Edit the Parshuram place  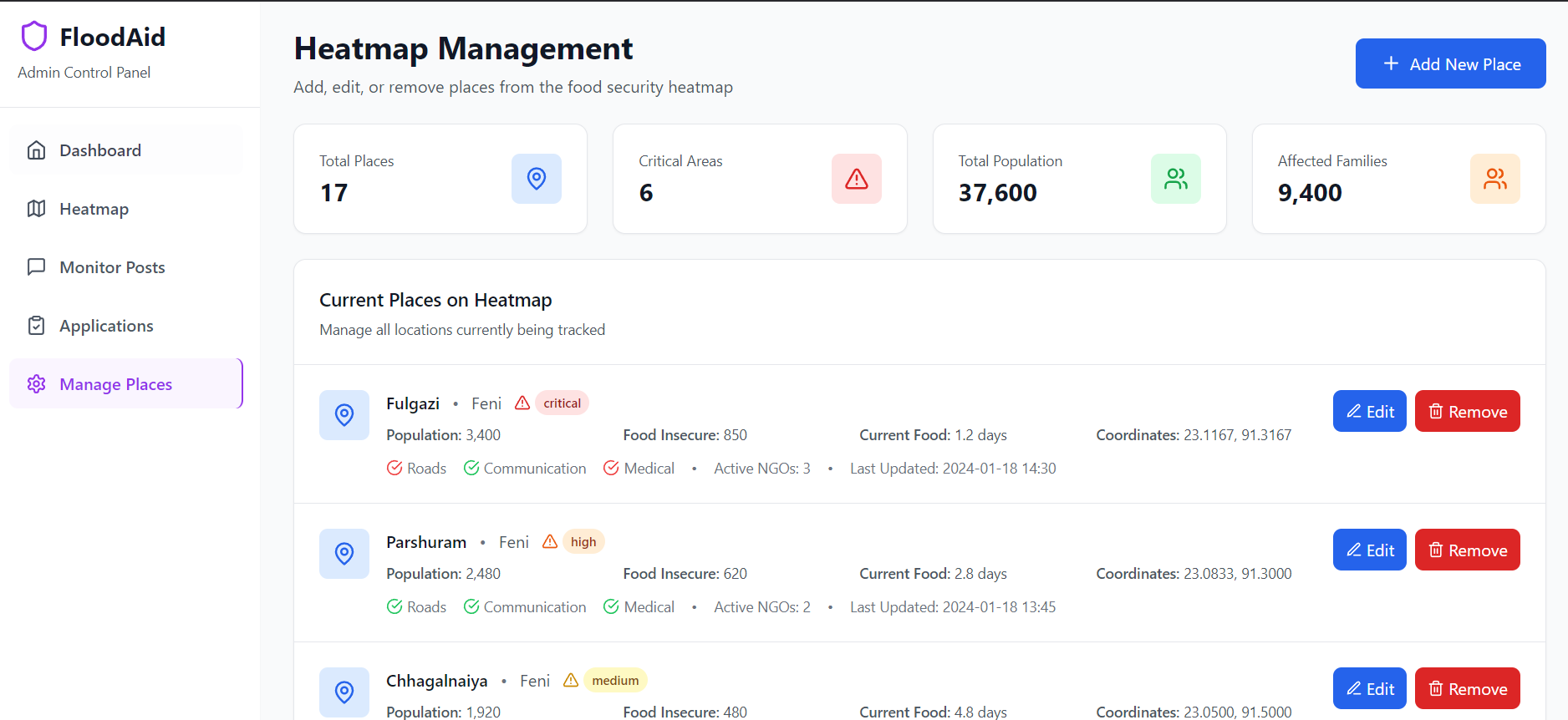click(x=1369, y=550)
